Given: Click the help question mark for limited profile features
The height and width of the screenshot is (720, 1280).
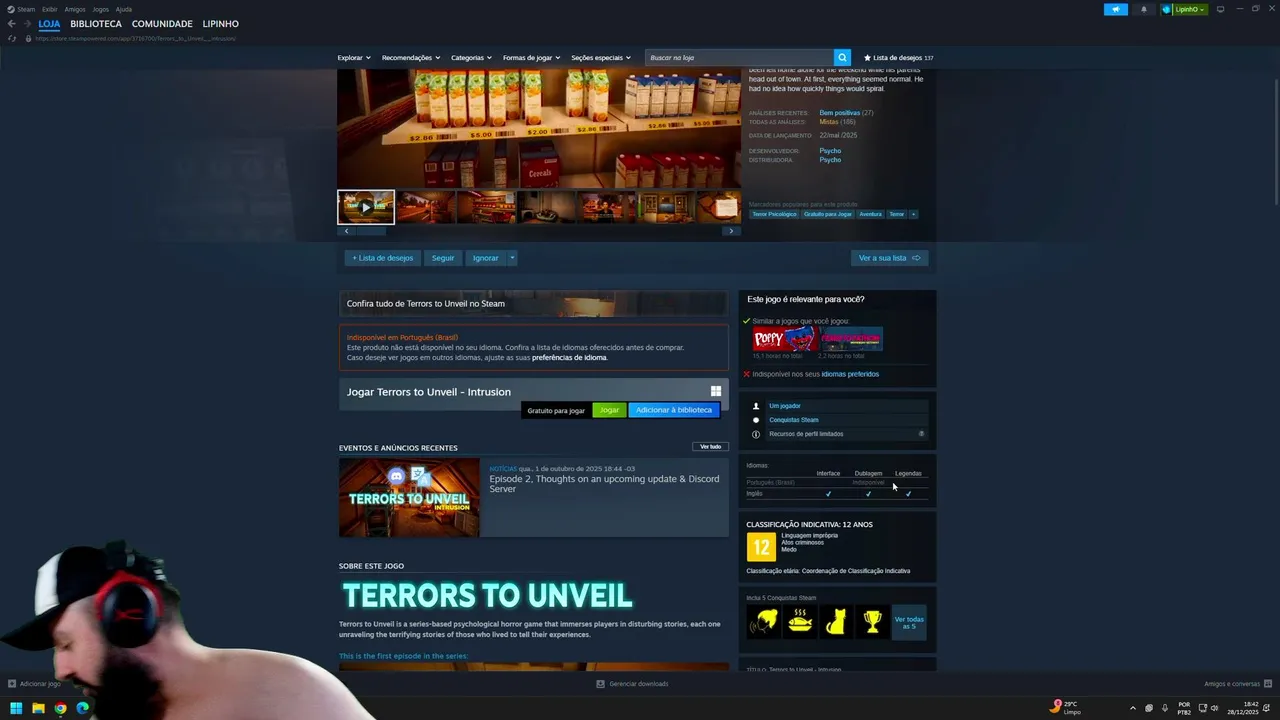Looking at the screenshot, I should (921, 434).
